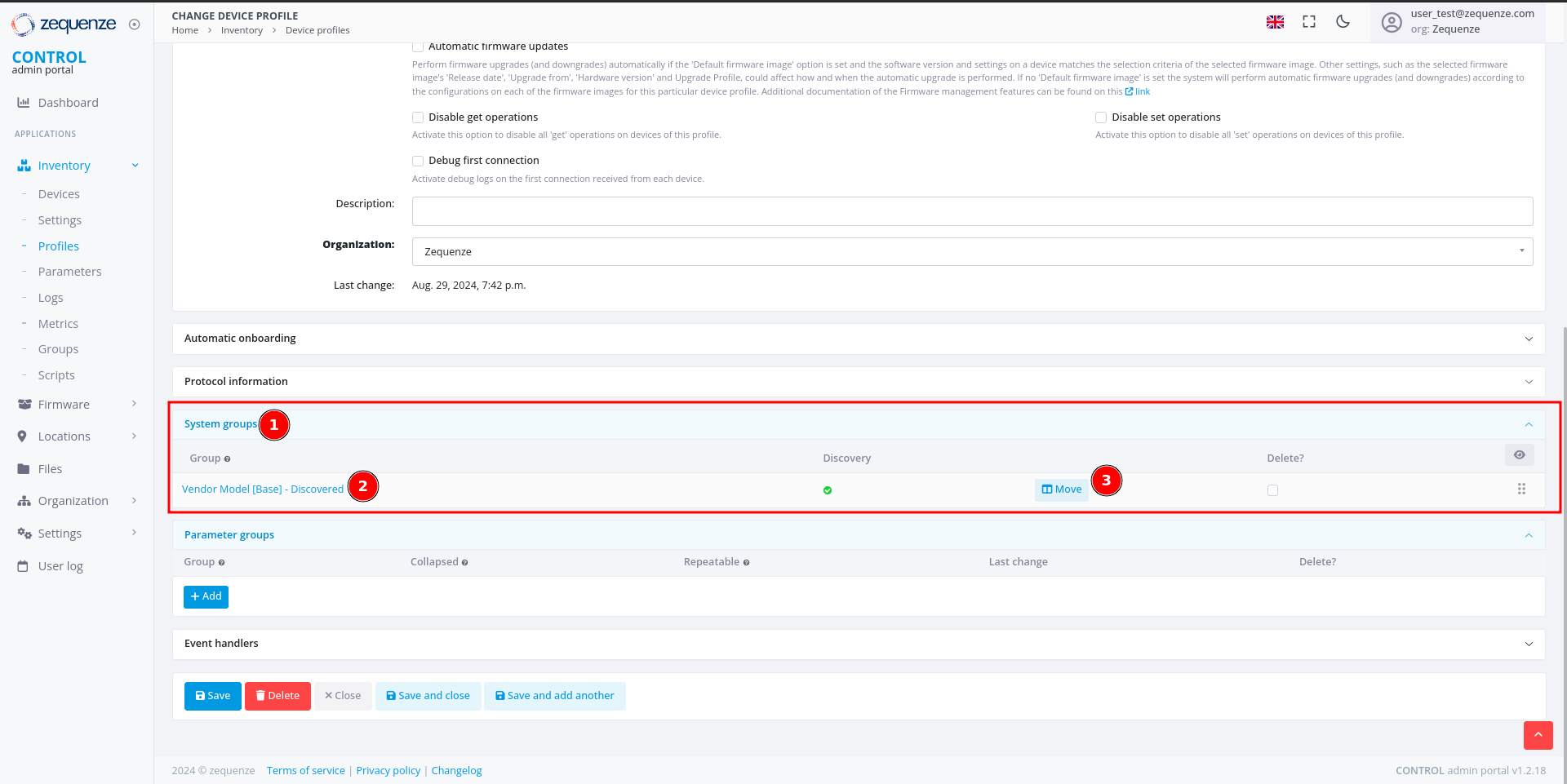Click the UK flag language icon
The image size is (1567, 784).
(1275, 22)
